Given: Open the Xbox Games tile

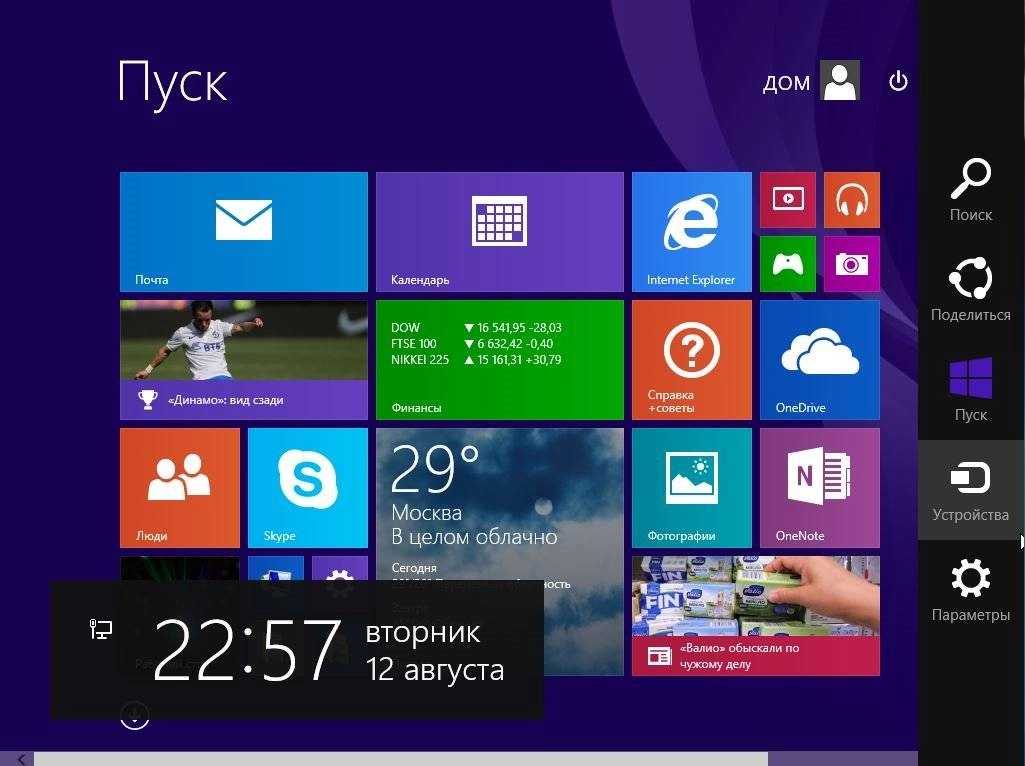Looking at the screenshot, I should coord(788,263).
